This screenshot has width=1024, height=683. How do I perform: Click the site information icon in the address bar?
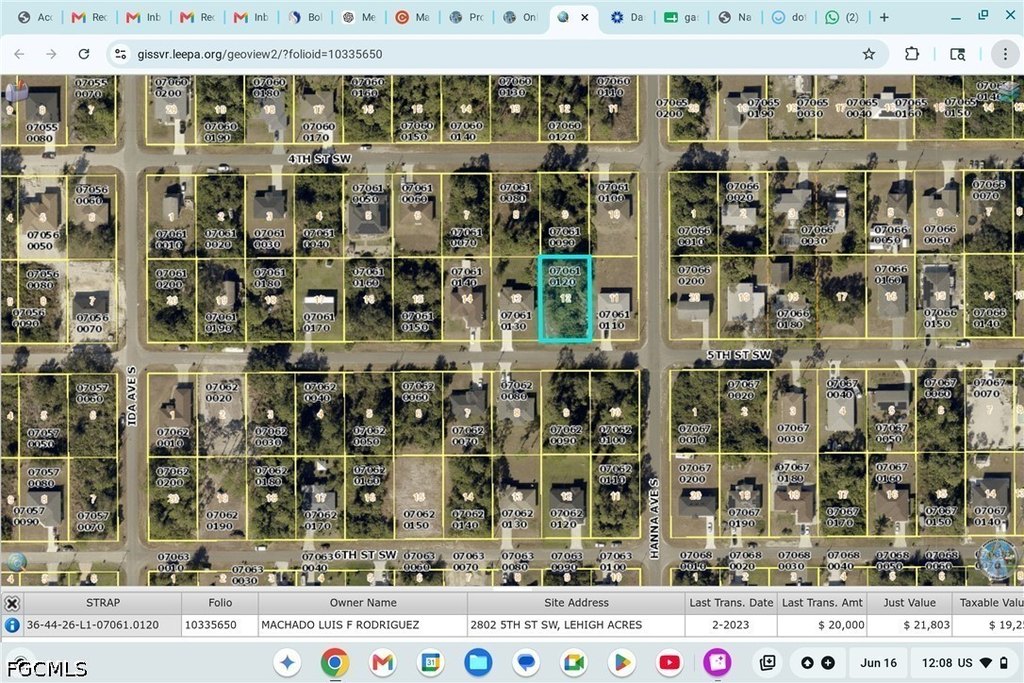121,54
